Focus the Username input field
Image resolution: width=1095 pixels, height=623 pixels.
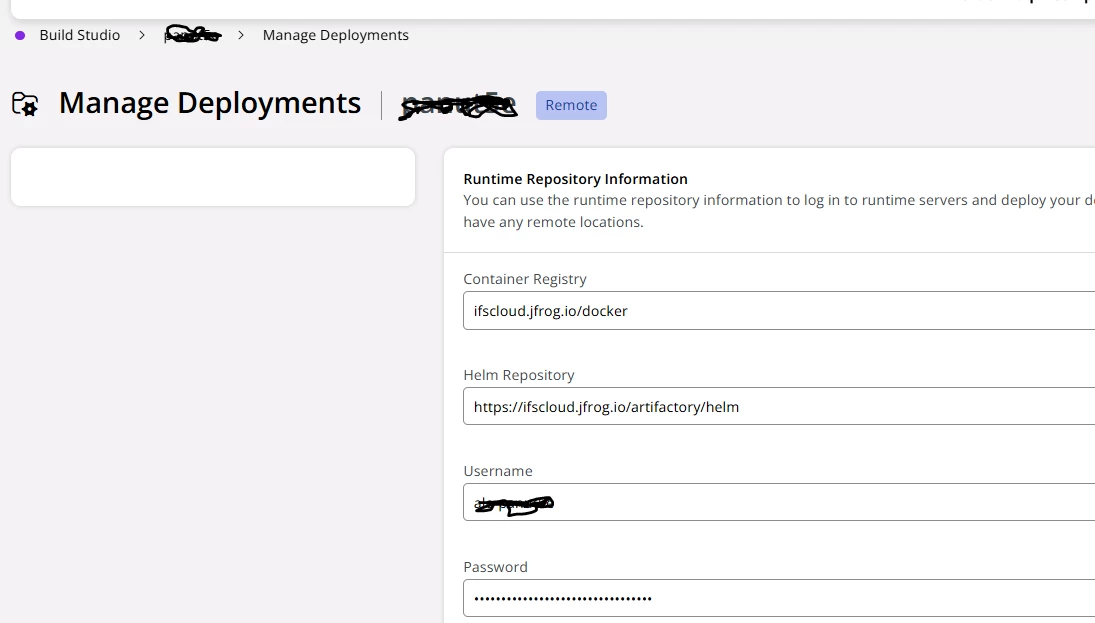pyautogui.click(x=779, y=502)
